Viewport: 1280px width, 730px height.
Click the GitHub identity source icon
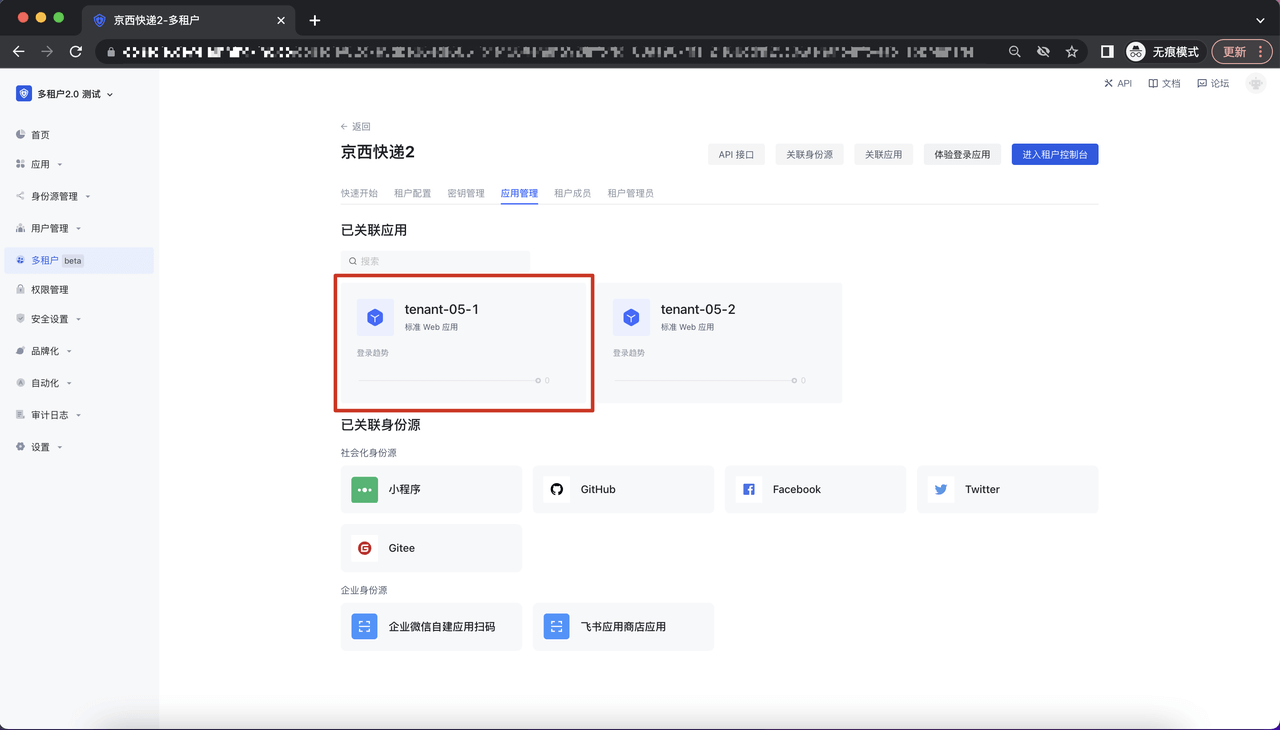pyautogui.click(x=557, y=489)
